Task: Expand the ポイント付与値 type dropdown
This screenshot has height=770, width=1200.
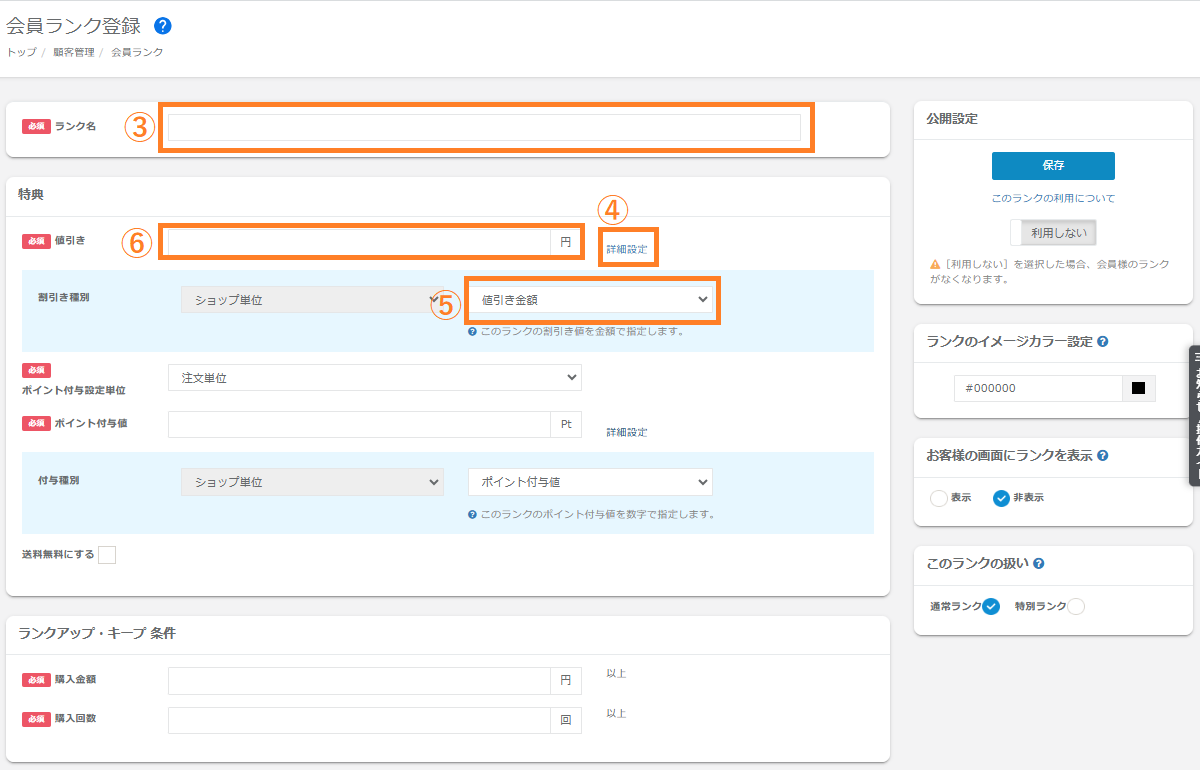Action: click(590, 482)
